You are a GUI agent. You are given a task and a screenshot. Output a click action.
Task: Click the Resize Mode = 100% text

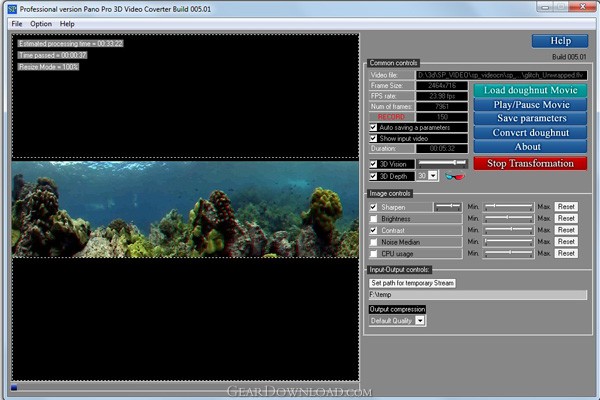[48, 67]
